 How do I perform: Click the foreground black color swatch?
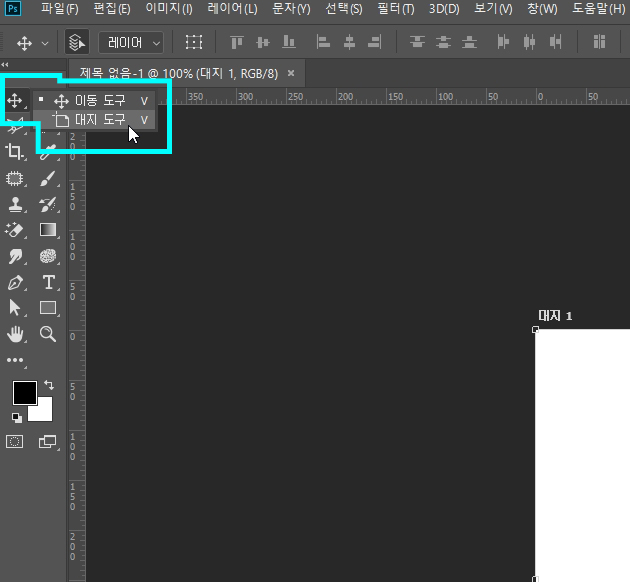[25, 392]
